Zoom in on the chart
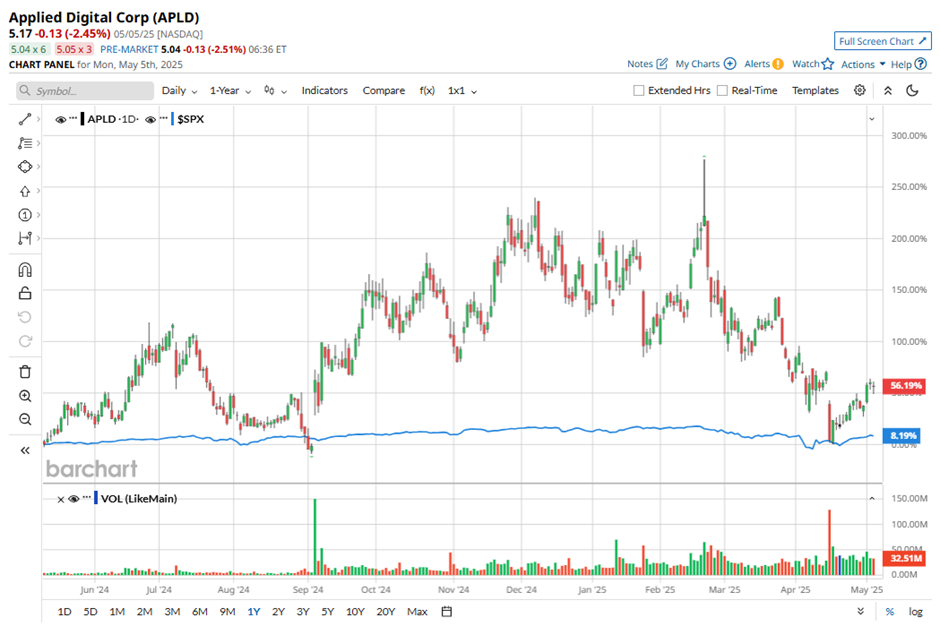This screenshot has height=626, width=940. point(25,396)
